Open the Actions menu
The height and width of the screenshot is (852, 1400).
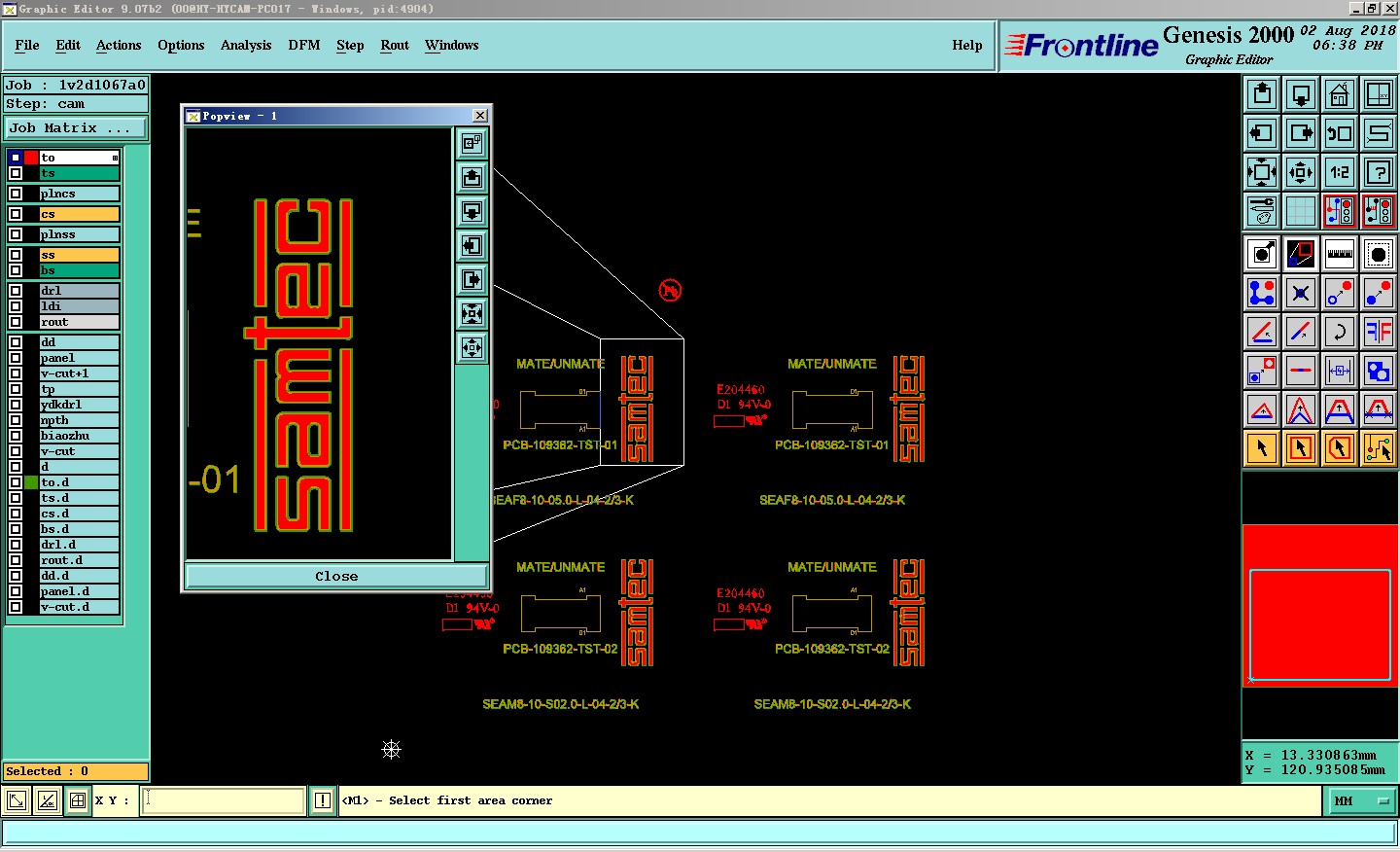[119, 45]
